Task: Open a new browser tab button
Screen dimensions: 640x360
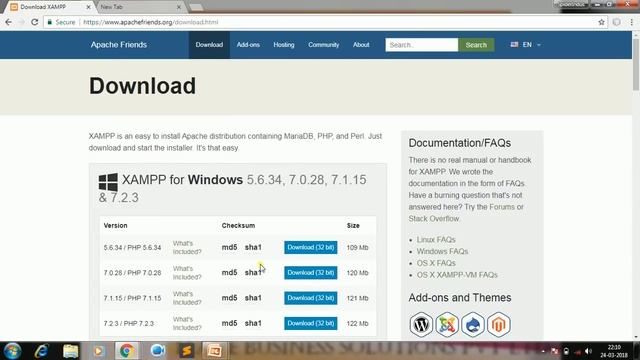Action: tap(196, 7)
